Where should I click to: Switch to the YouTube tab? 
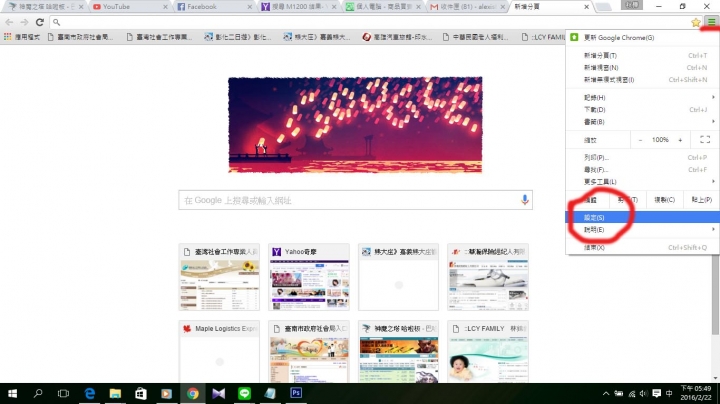pos(128,6)
